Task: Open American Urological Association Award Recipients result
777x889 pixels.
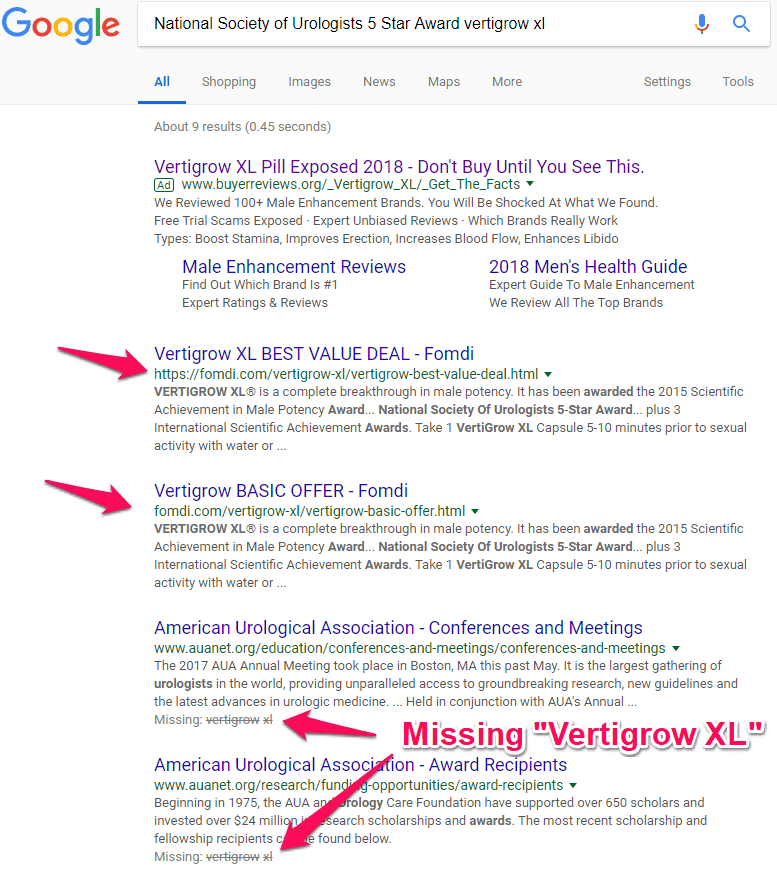Action: coord(360,765)
